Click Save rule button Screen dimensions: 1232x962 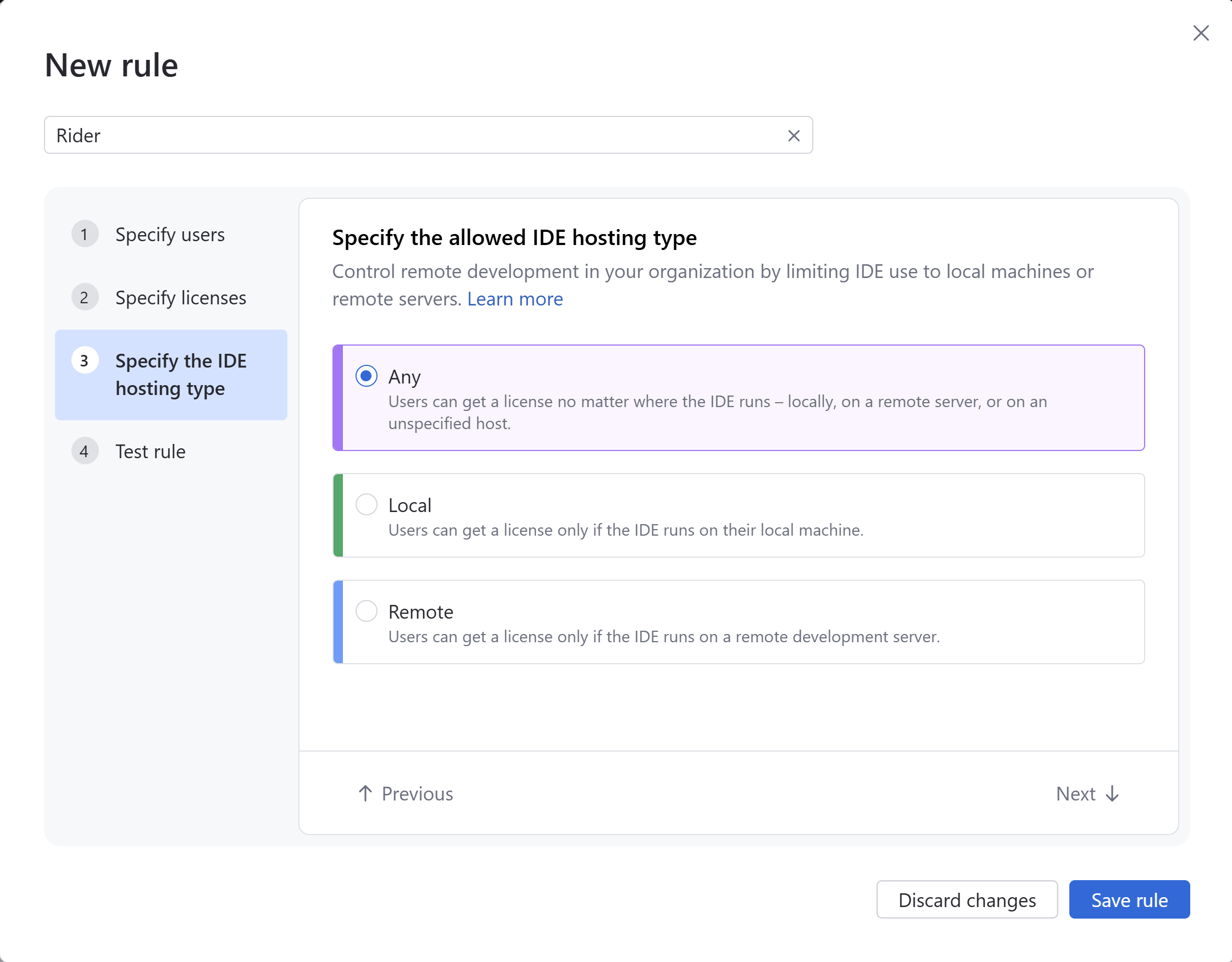pyautogui.click(x=1129, y=899)
